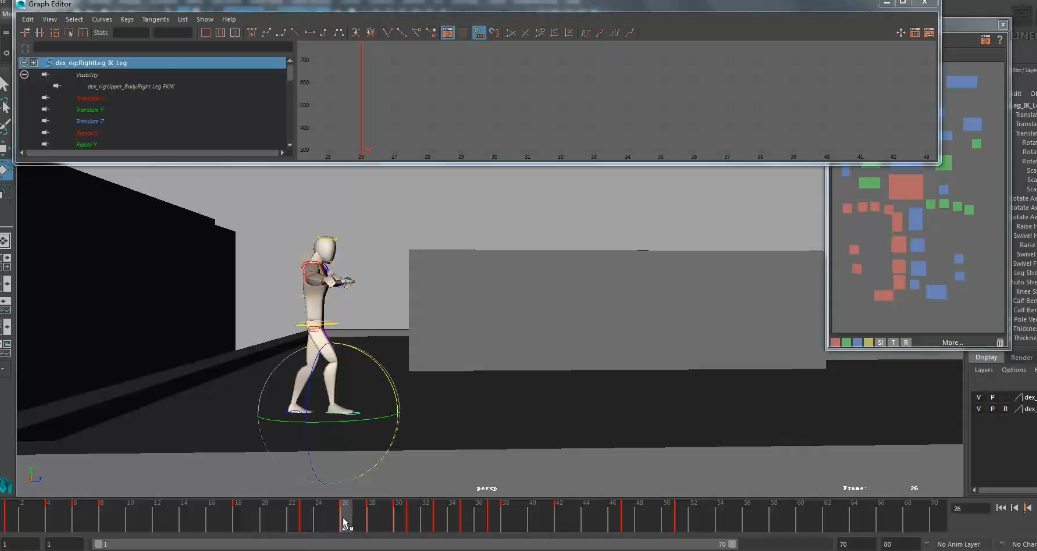Toggle Time Snap in Graph Editor
This screenshot has height=551, width=1037.
478,32
